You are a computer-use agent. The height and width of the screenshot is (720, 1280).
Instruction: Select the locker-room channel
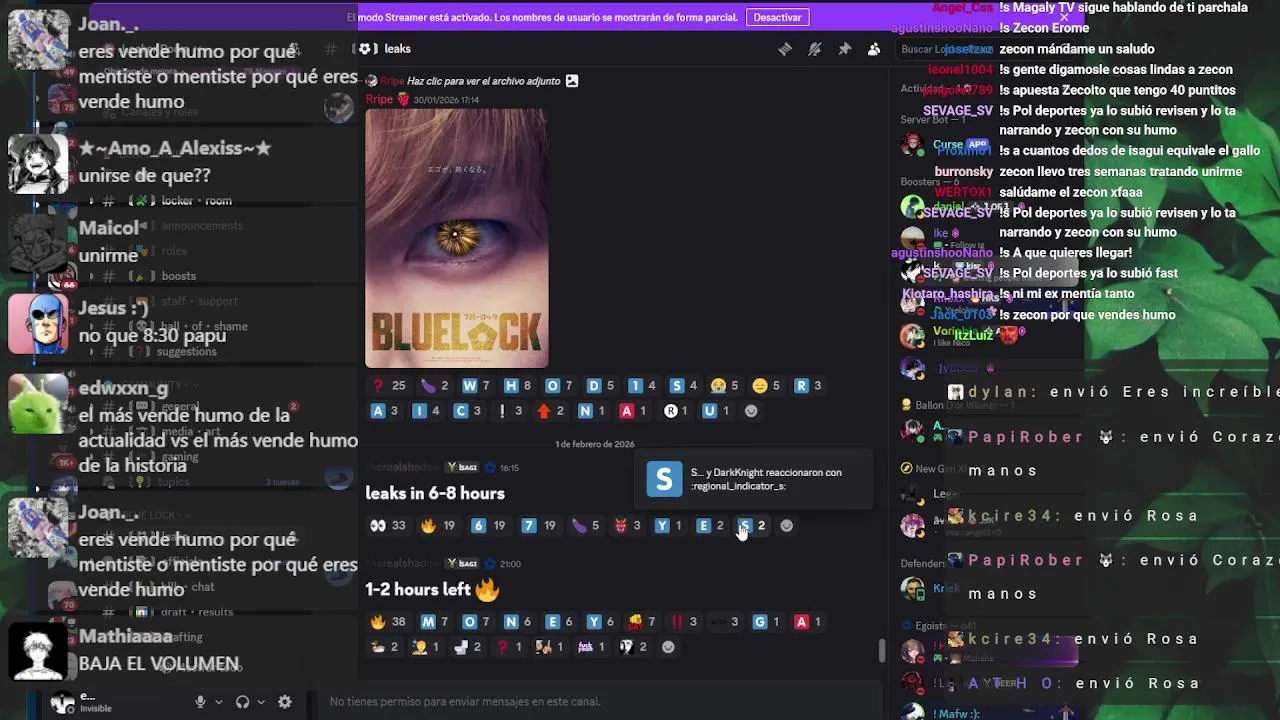tap(196, 201)
